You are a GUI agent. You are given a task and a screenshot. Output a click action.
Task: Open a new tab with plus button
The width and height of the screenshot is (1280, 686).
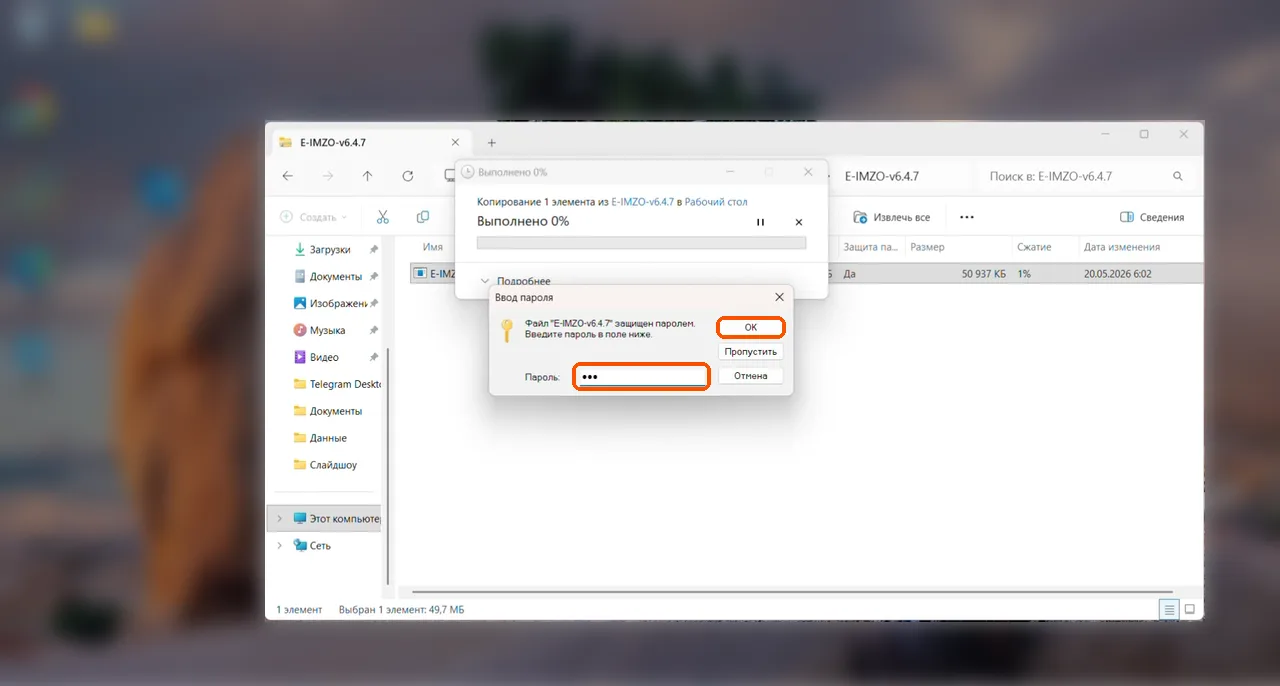491,143
